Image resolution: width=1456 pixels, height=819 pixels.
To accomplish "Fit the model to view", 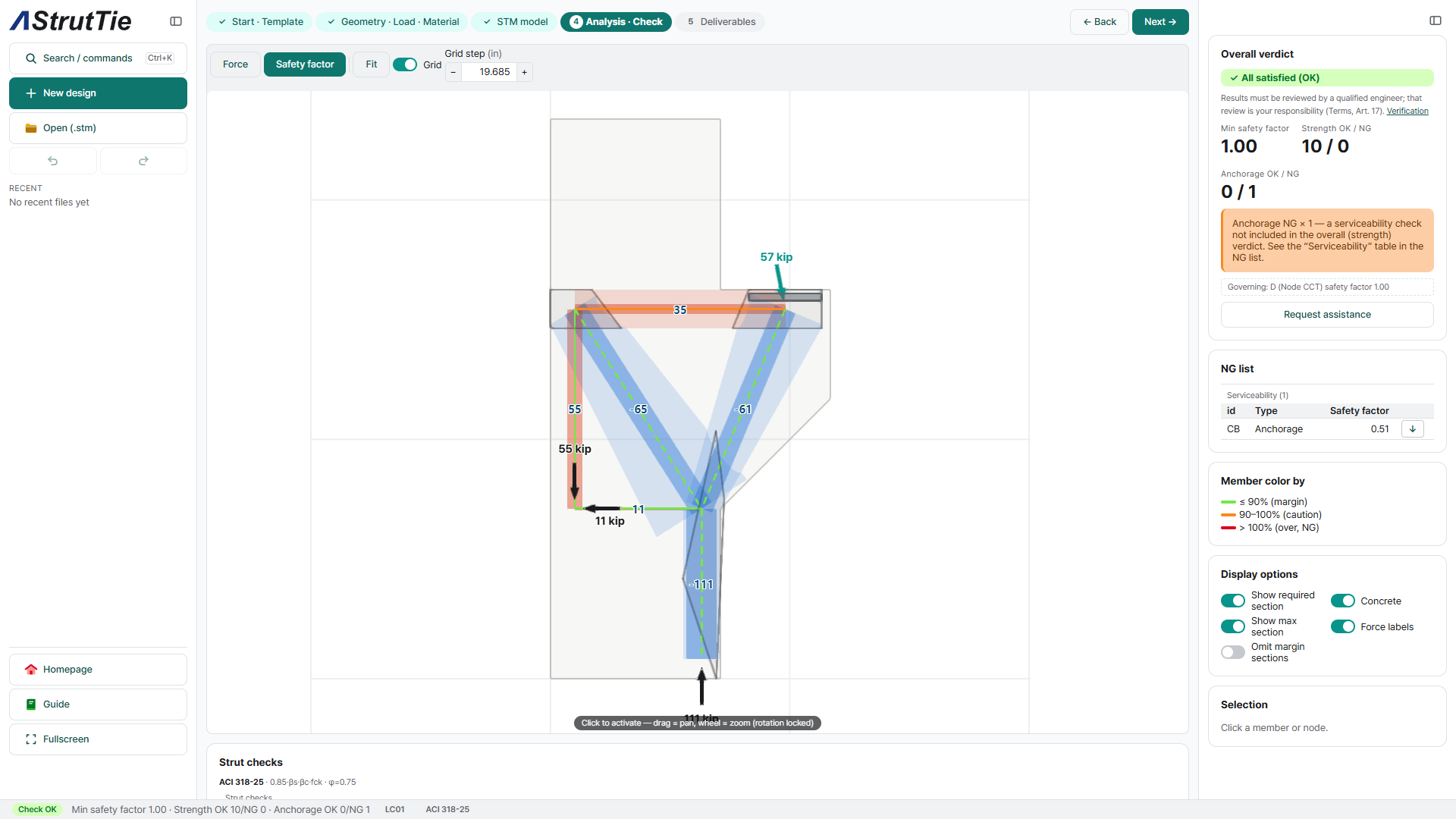I will coord(372,64).
